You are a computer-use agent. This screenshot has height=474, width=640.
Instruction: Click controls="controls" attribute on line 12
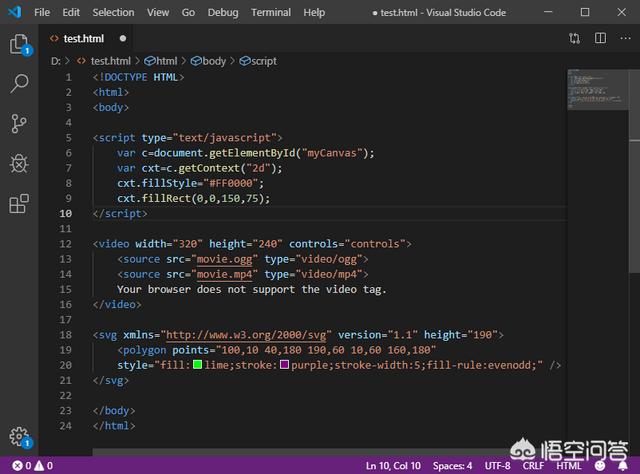pos(347,244)
